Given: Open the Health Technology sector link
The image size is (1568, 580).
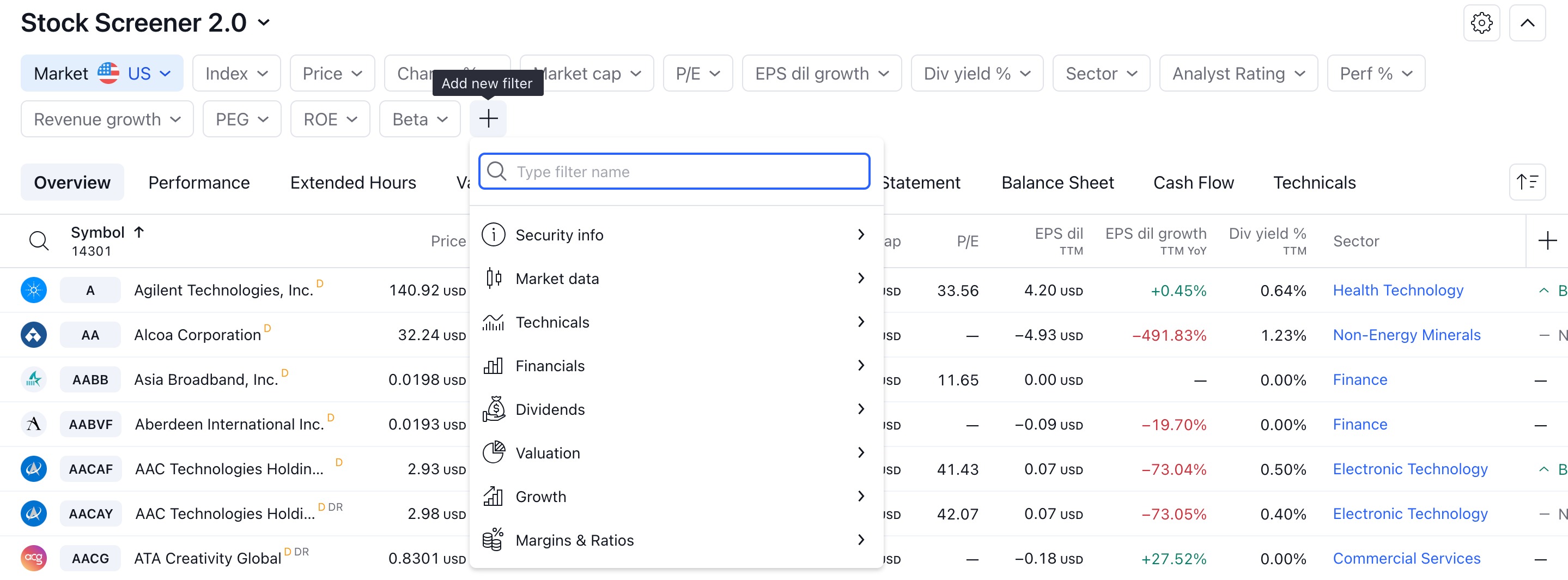Looking at the screenshot, I should tap(1397, 290).
